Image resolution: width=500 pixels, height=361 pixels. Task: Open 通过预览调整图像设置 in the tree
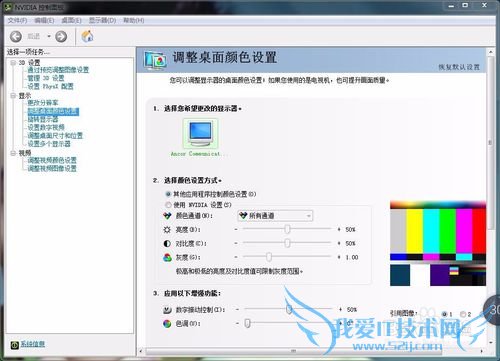[58, 70]
